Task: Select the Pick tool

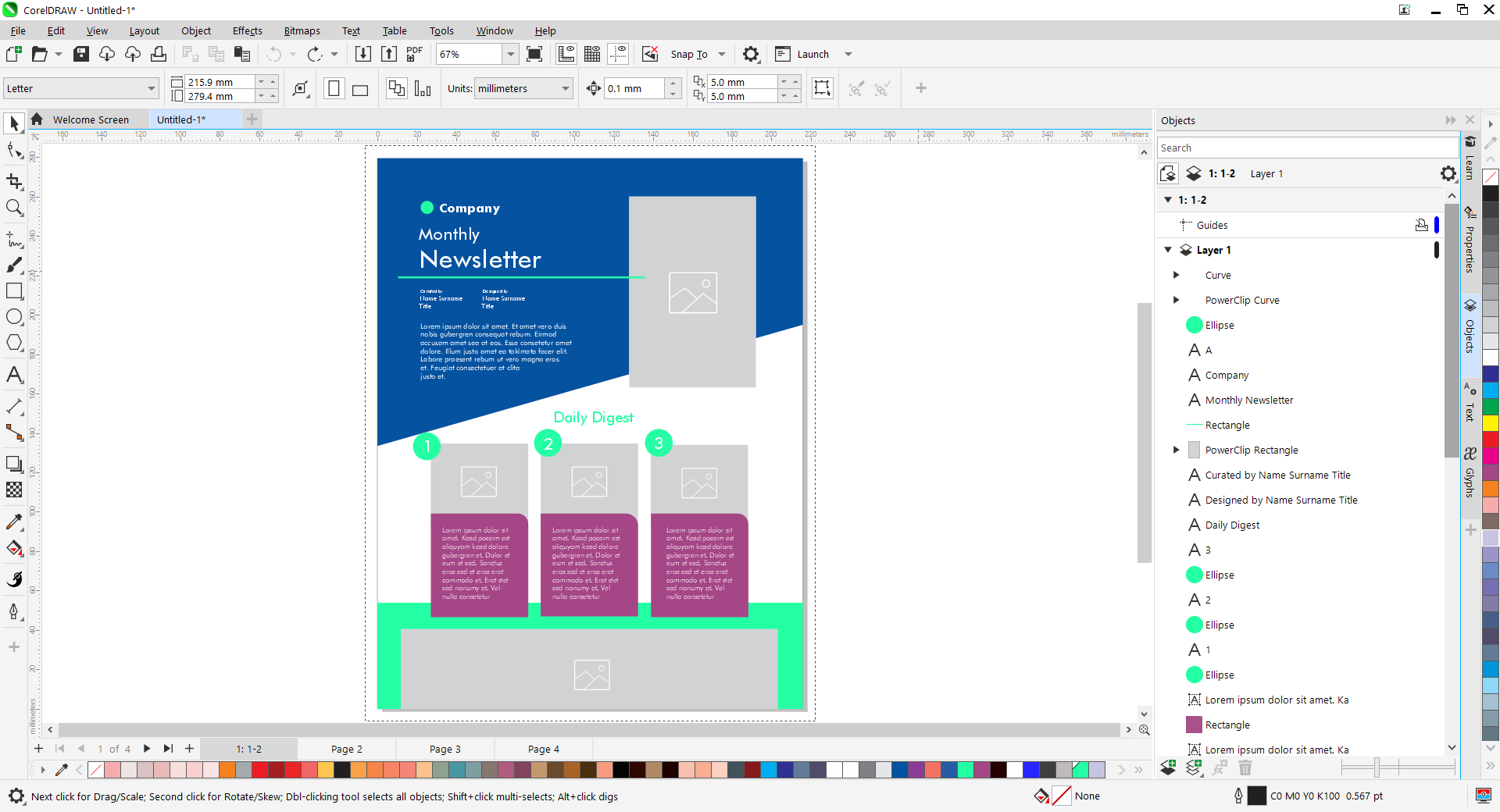Action: pos(14,123)
